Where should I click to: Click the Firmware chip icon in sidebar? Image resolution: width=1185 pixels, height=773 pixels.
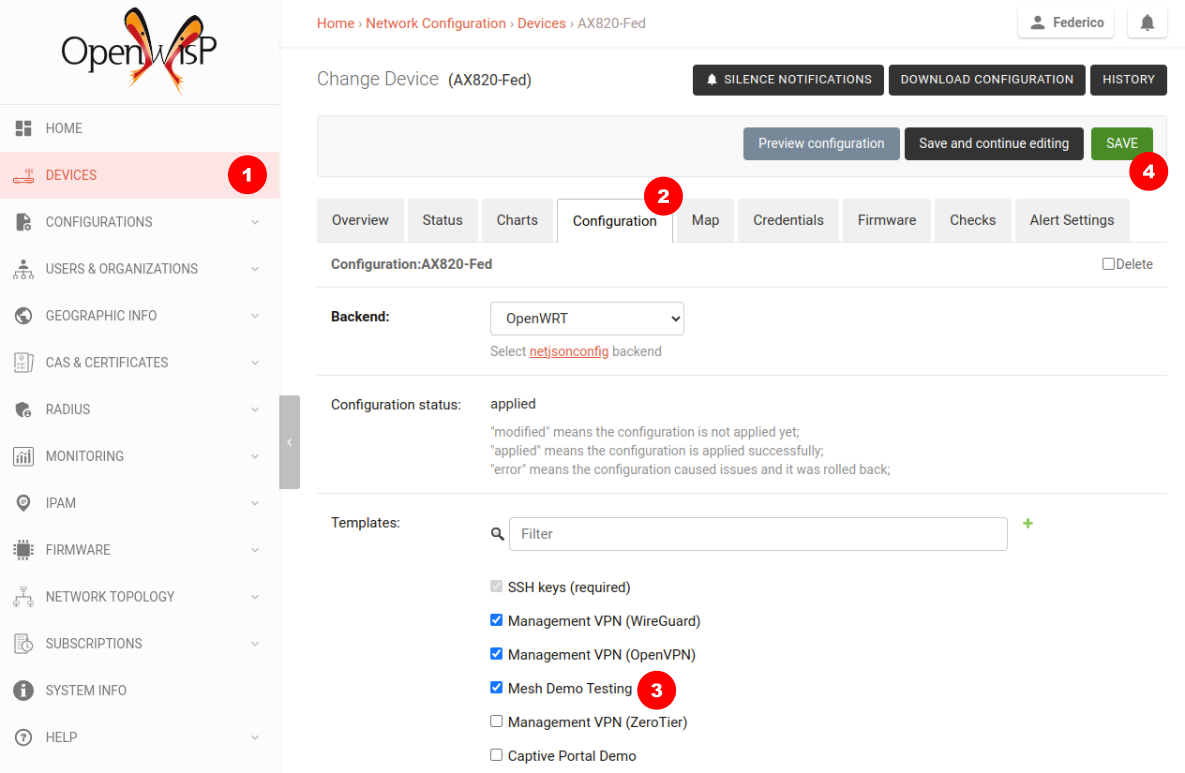[24, 549]
